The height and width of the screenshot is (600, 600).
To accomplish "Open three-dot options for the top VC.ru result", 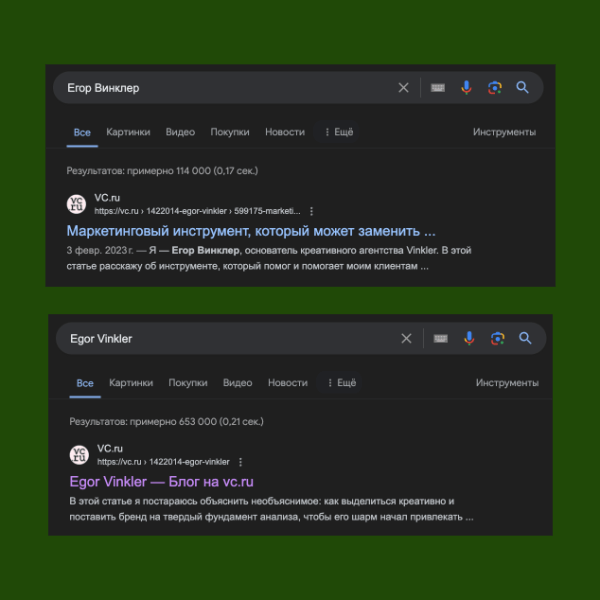I will tap(312, 211).
